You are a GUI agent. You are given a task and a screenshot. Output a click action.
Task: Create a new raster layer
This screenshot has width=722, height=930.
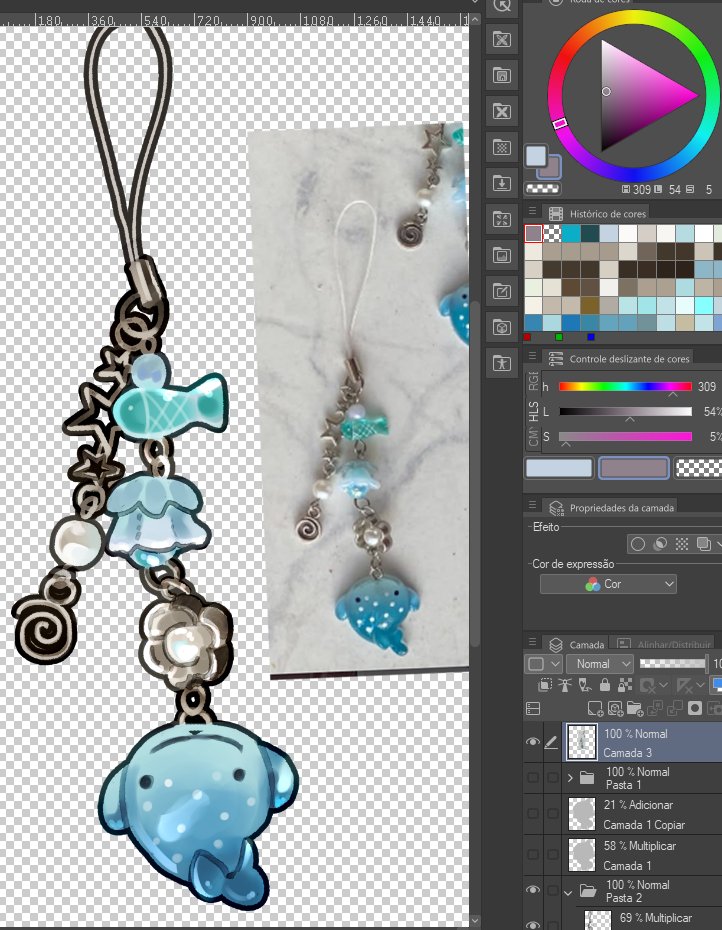tap(594, 708)
